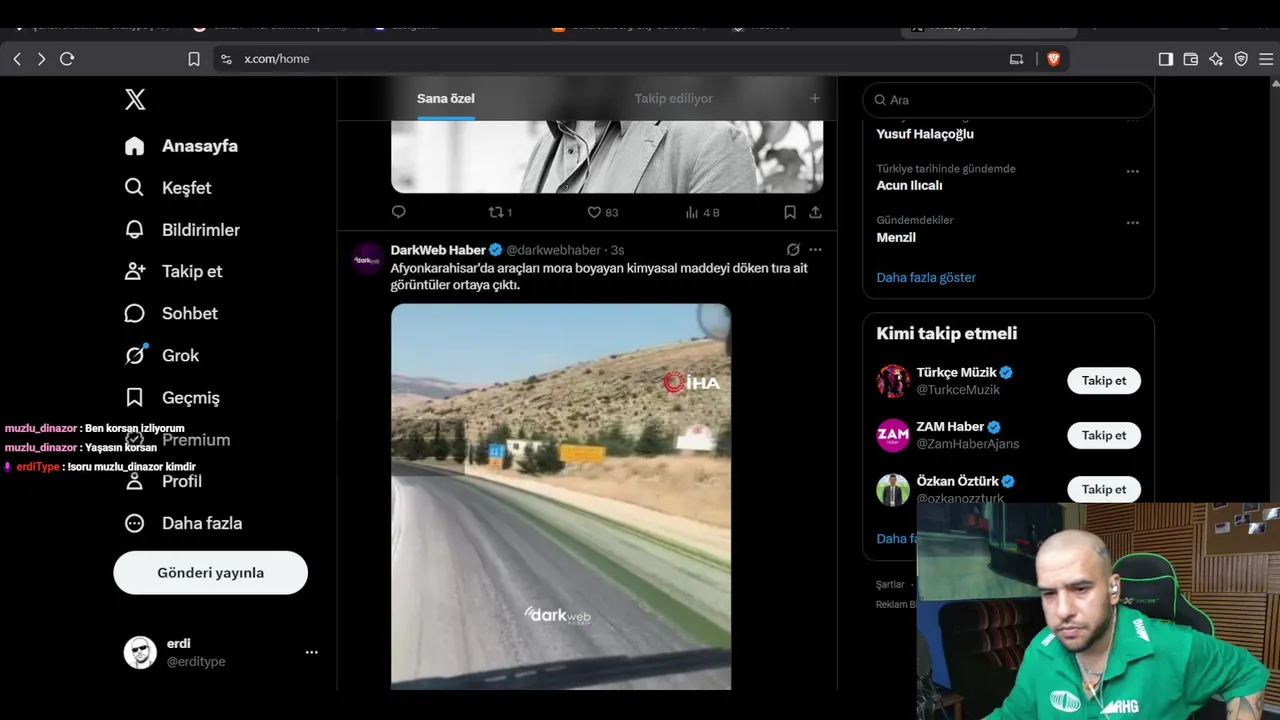Image resolution: width=1280 pixels, height=720 pixels.
Task: View site information icon beside the URL
Action: (226, 59)
